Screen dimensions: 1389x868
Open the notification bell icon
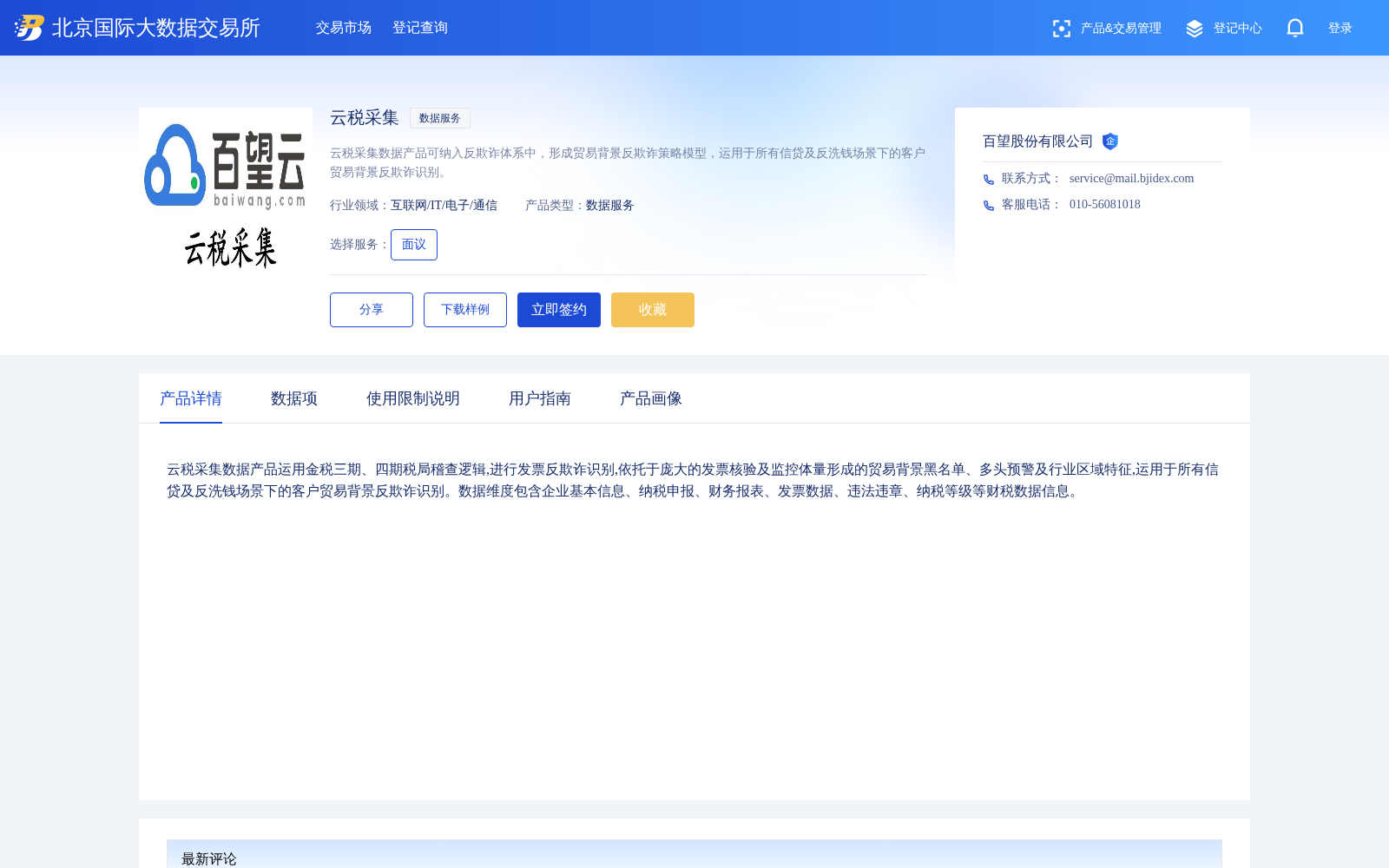1295,28
